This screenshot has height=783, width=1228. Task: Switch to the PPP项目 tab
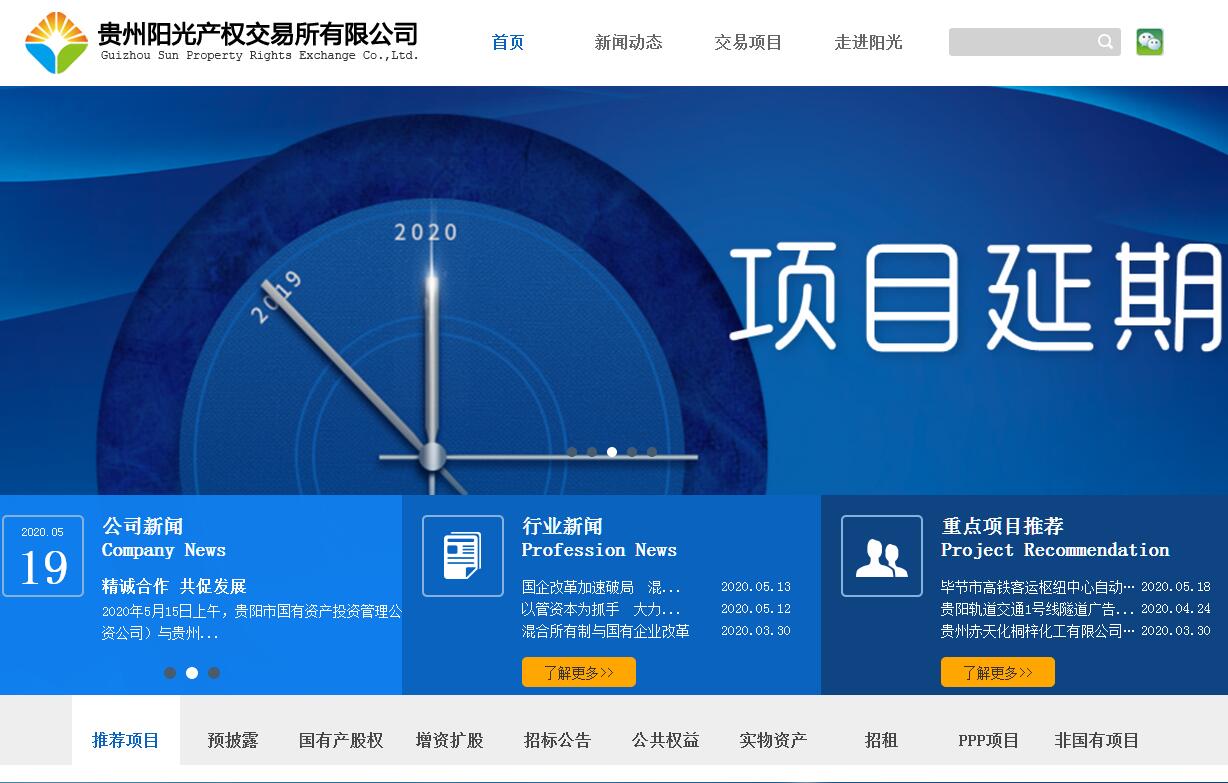click(x=988, y=740)
